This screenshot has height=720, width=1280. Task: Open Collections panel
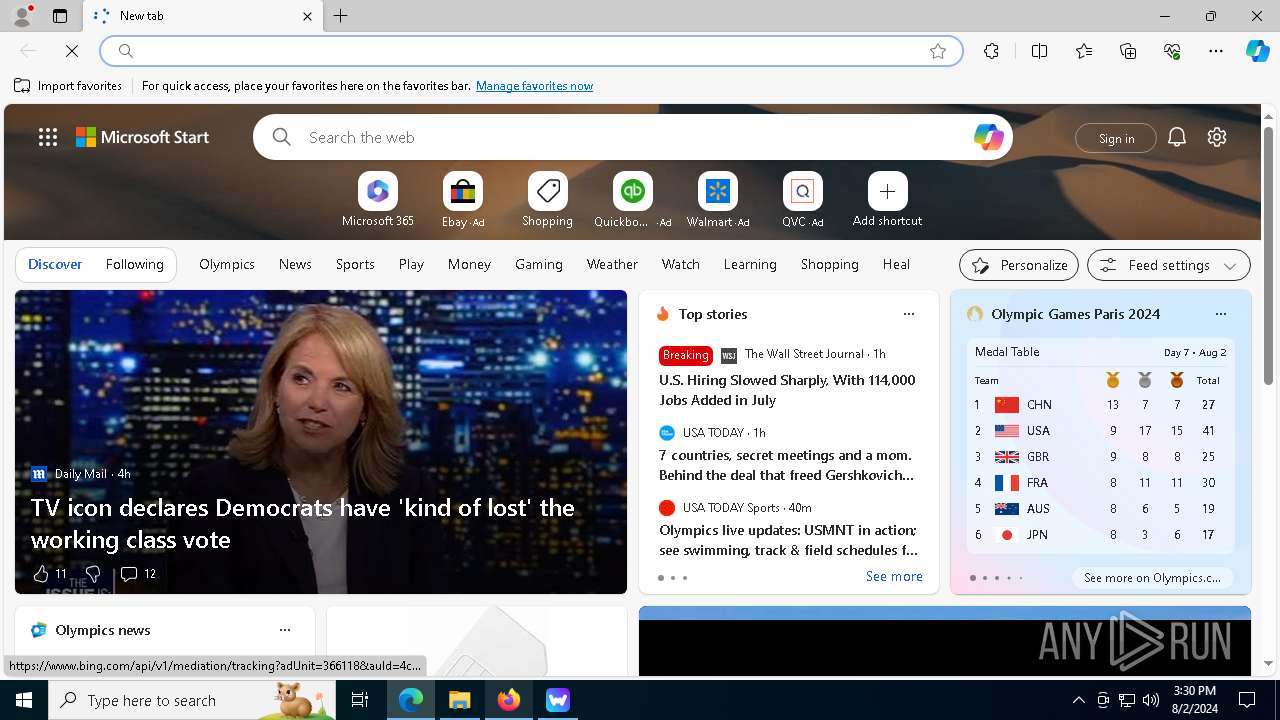click(1128, 51)
